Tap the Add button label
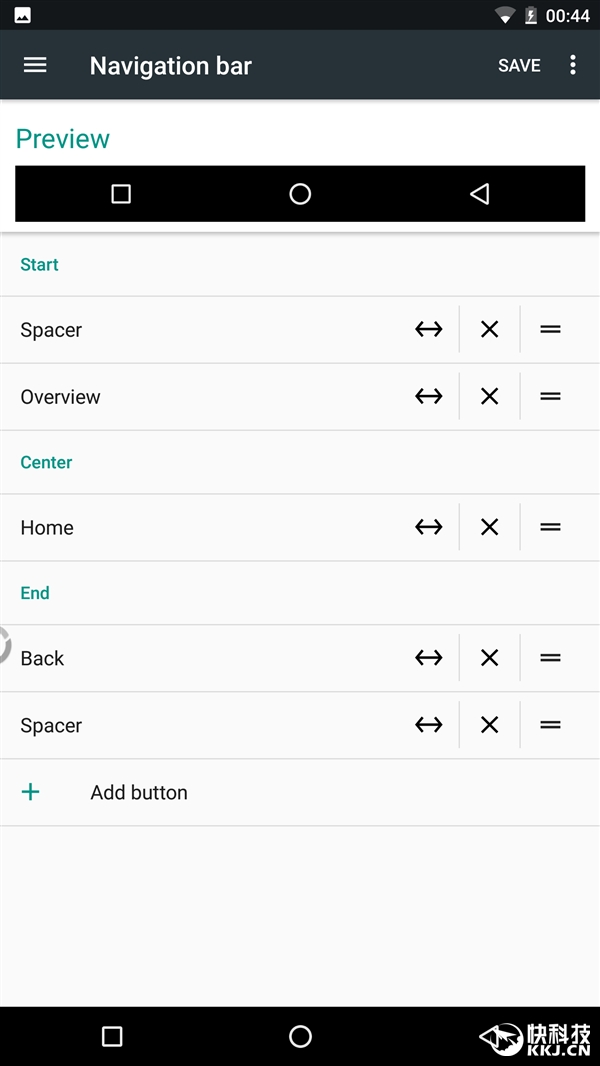The image size is (600, 1066). tap(139, 793)
